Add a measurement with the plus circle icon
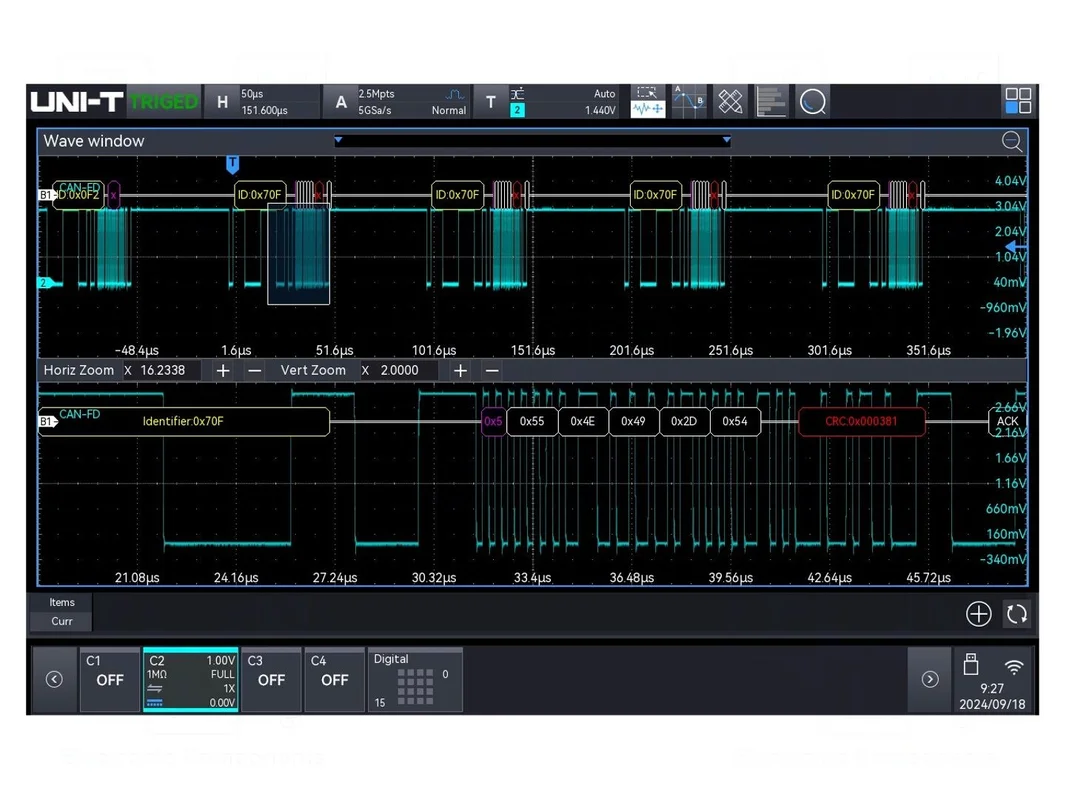Screen dimensions: 1066x800 pos(978,614)
